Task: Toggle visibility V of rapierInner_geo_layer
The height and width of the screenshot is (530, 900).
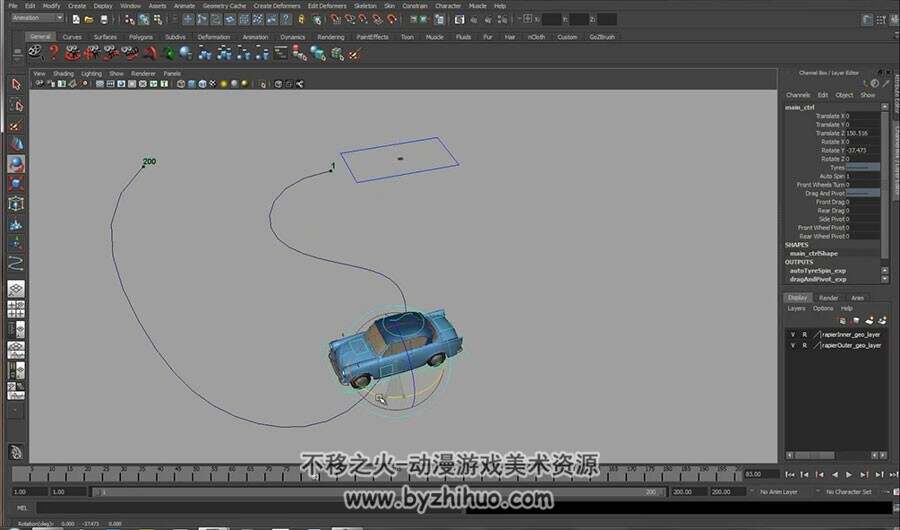Action: pos(793,334)
